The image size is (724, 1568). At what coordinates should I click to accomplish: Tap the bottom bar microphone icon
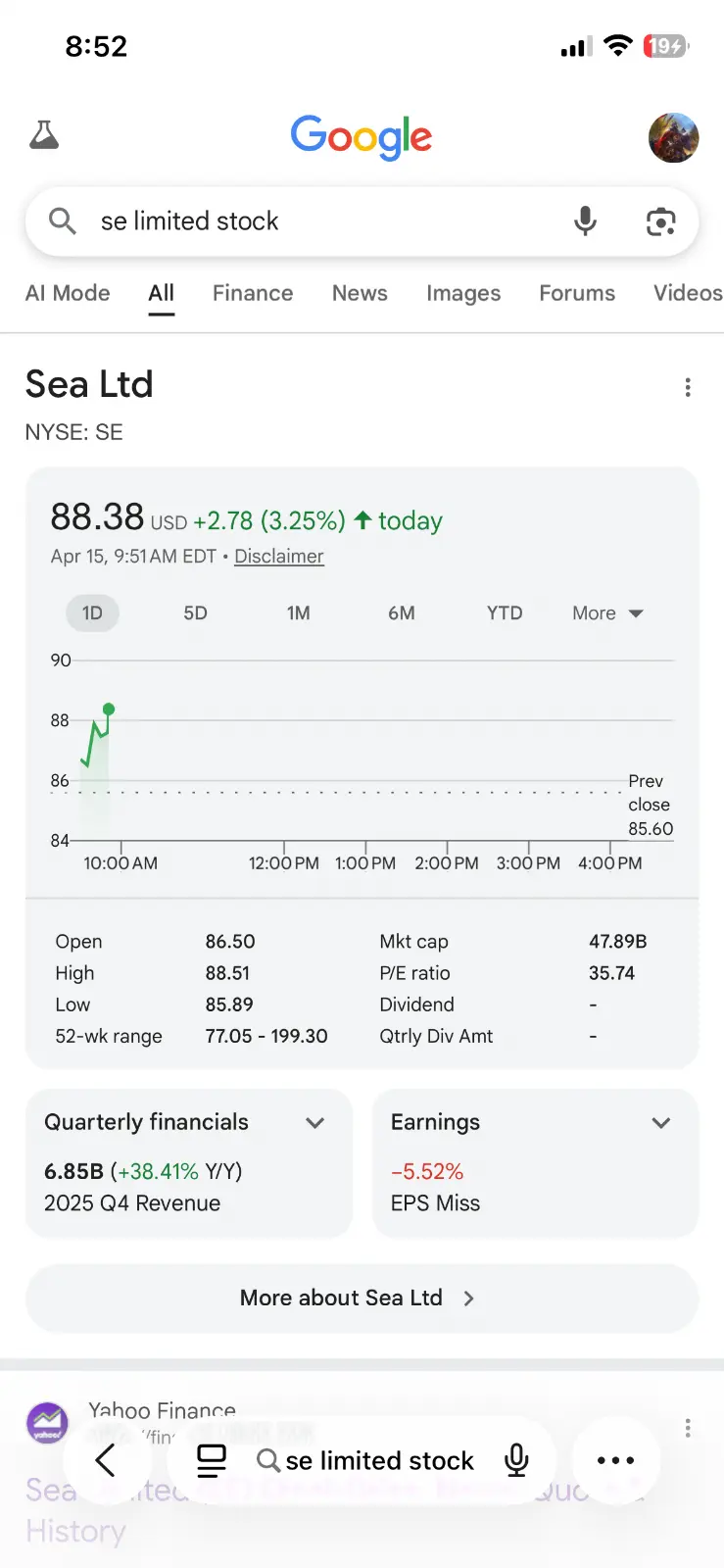(516, 1460)
